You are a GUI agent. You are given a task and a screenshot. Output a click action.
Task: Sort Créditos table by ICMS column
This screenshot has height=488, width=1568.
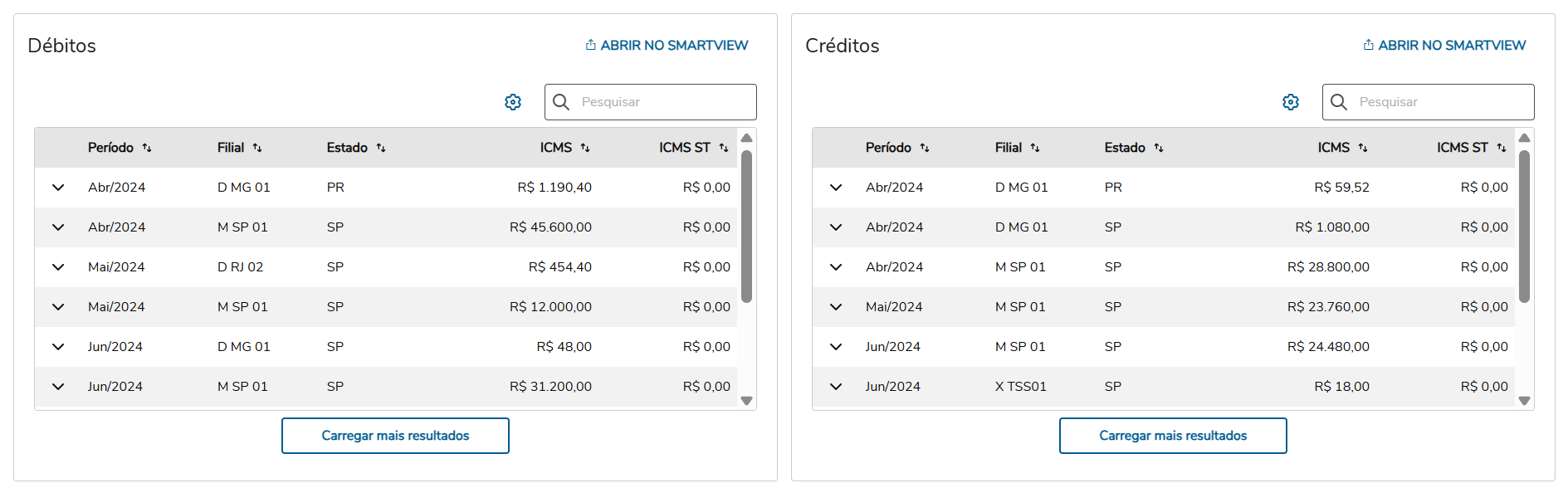point(1363,148)
